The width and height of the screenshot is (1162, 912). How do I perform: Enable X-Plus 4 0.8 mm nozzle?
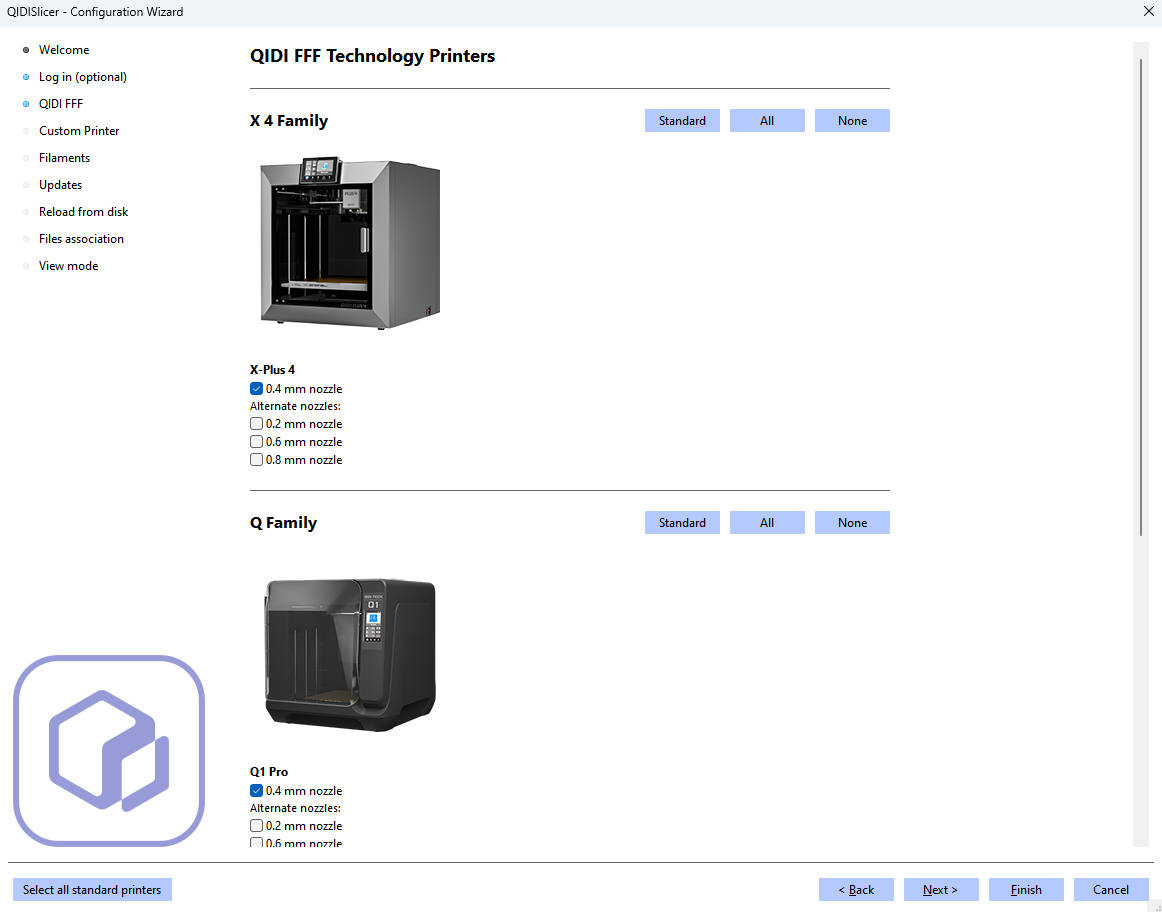[x=257, y=460]
